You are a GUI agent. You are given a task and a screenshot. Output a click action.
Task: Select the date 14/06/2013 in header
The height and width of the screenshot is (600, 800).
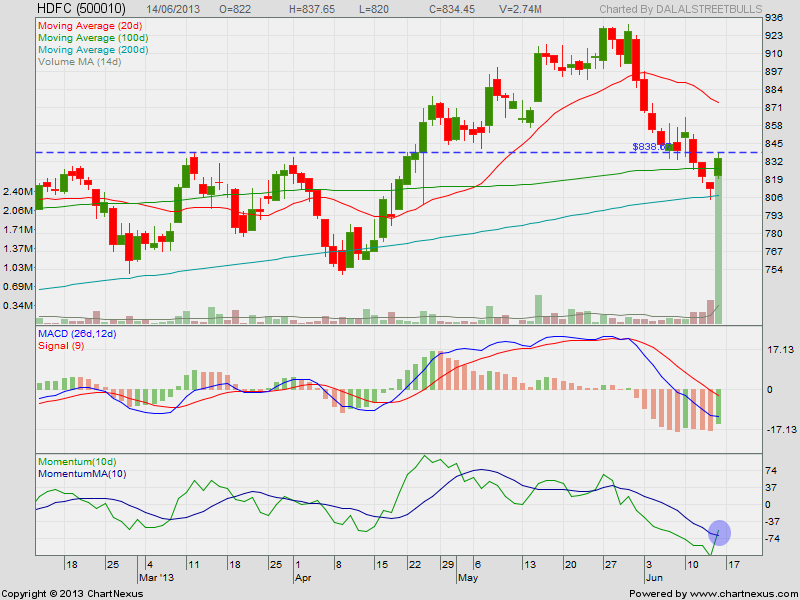[x=173, y=9]
